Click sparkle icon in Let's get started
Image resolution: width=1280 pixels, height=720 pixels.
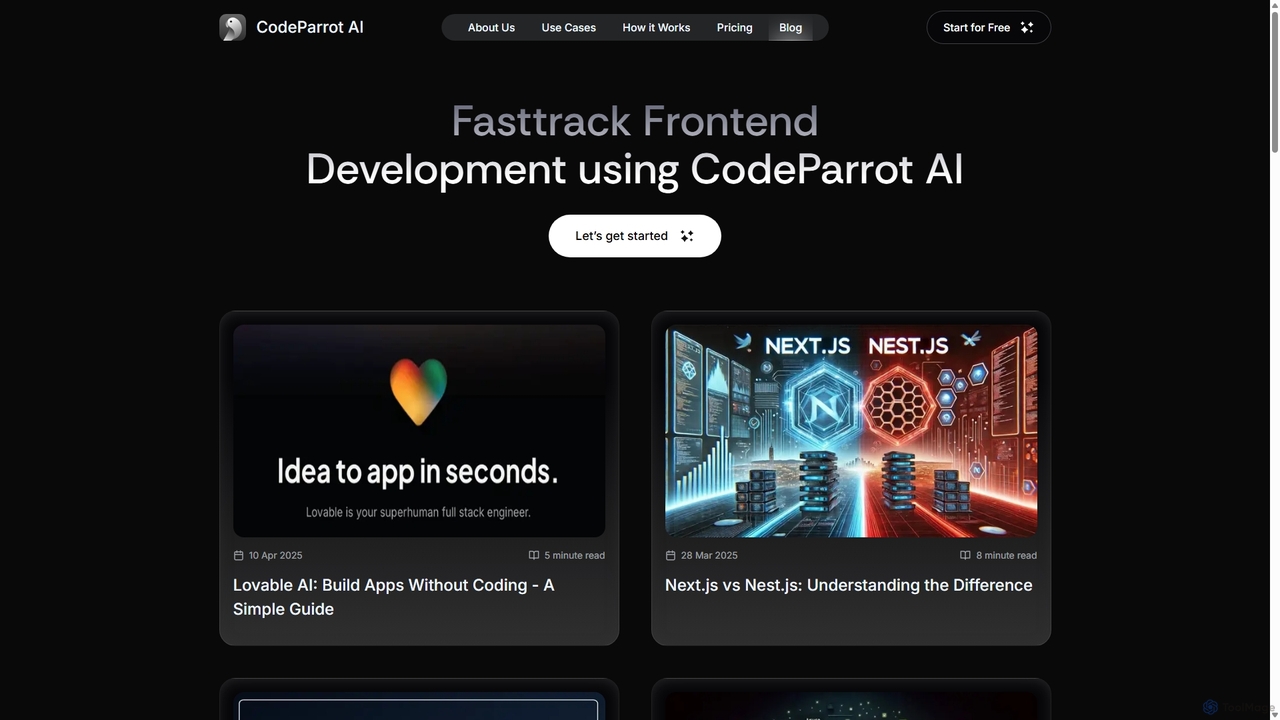pyautogui.click(x=687, y=236)
